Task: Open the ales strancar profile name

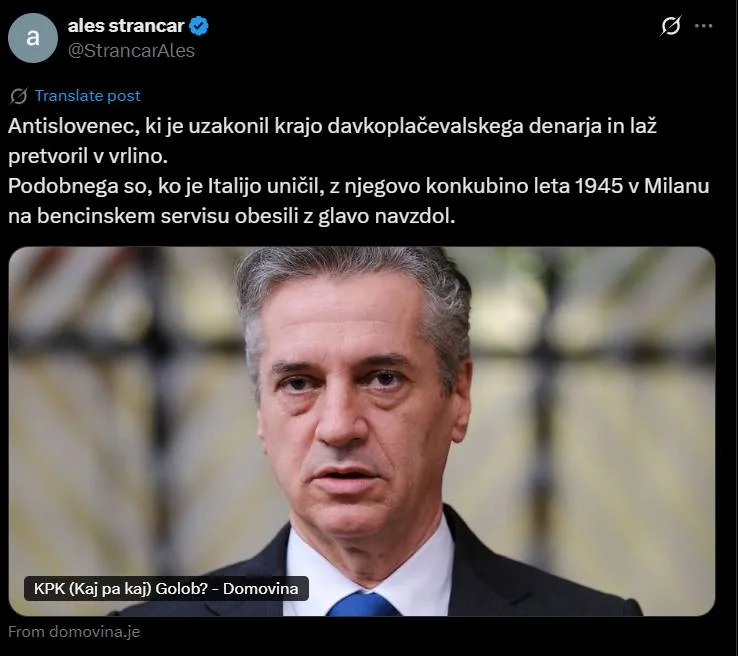Action: click(x=126, y=26)
